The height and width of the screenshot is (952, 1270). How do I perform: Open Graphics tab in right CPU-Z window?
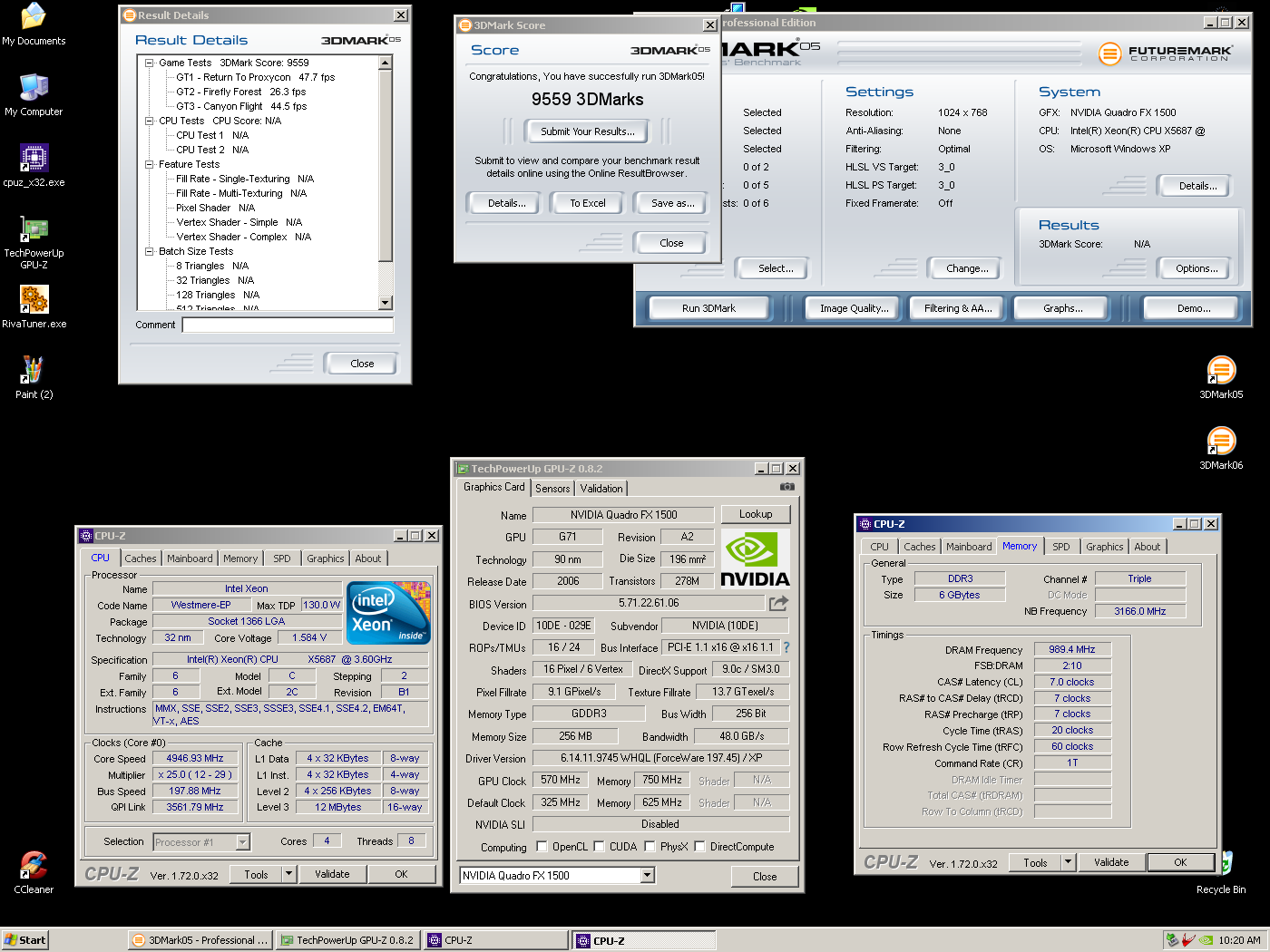pos(1104,547)
